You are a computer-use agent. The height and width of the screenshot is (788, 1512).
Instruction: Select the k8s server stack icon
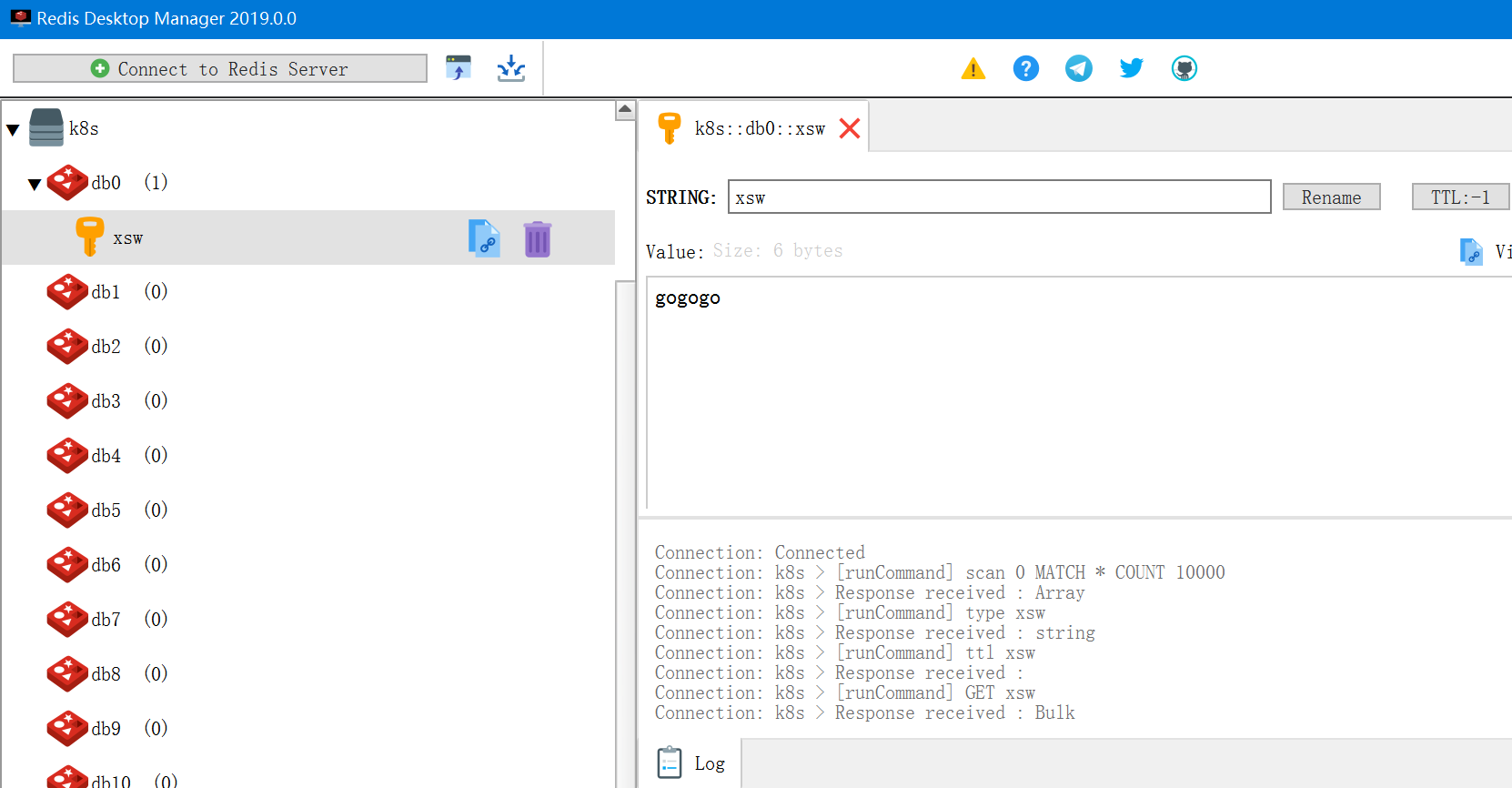pos(46,127)
